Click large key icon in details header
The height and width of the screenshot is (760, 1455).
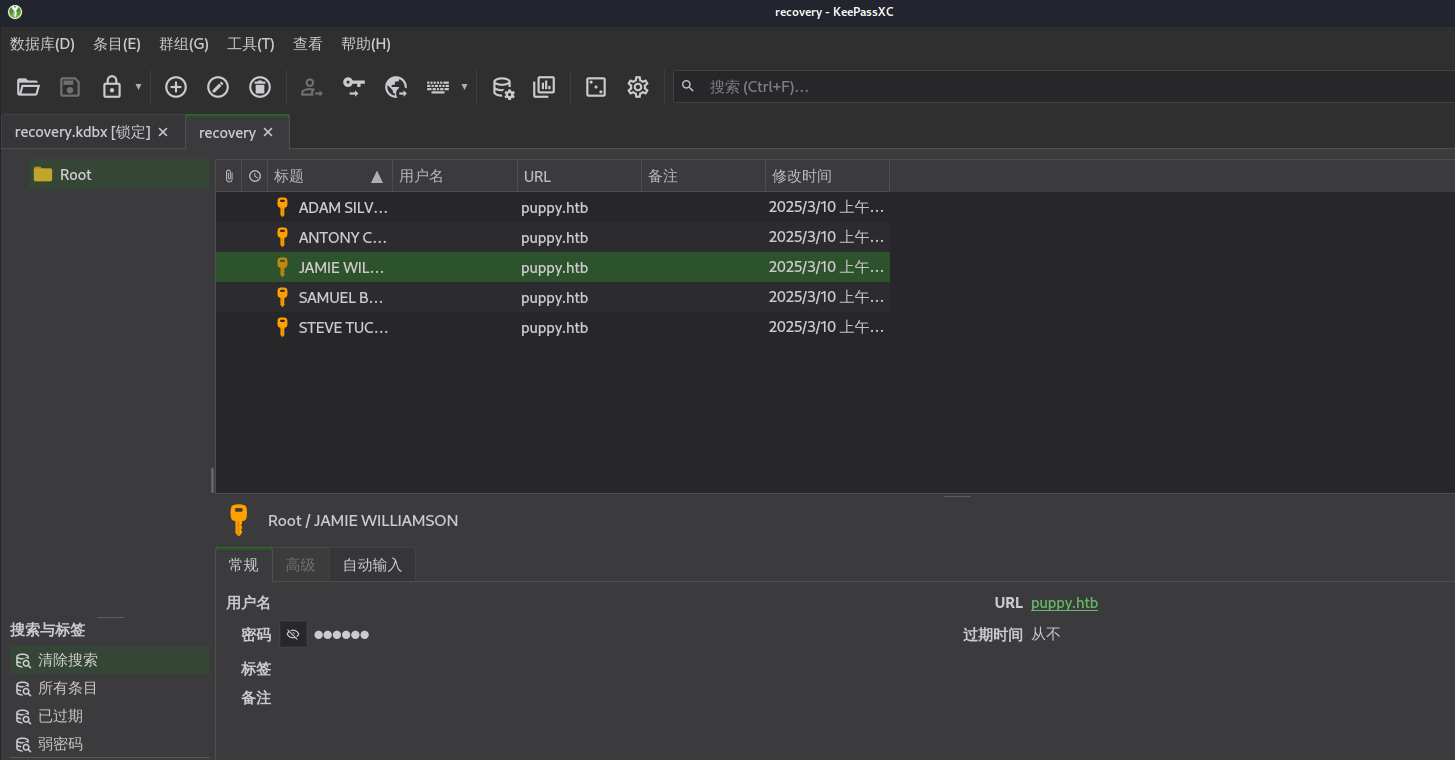[x=238, y=520]
